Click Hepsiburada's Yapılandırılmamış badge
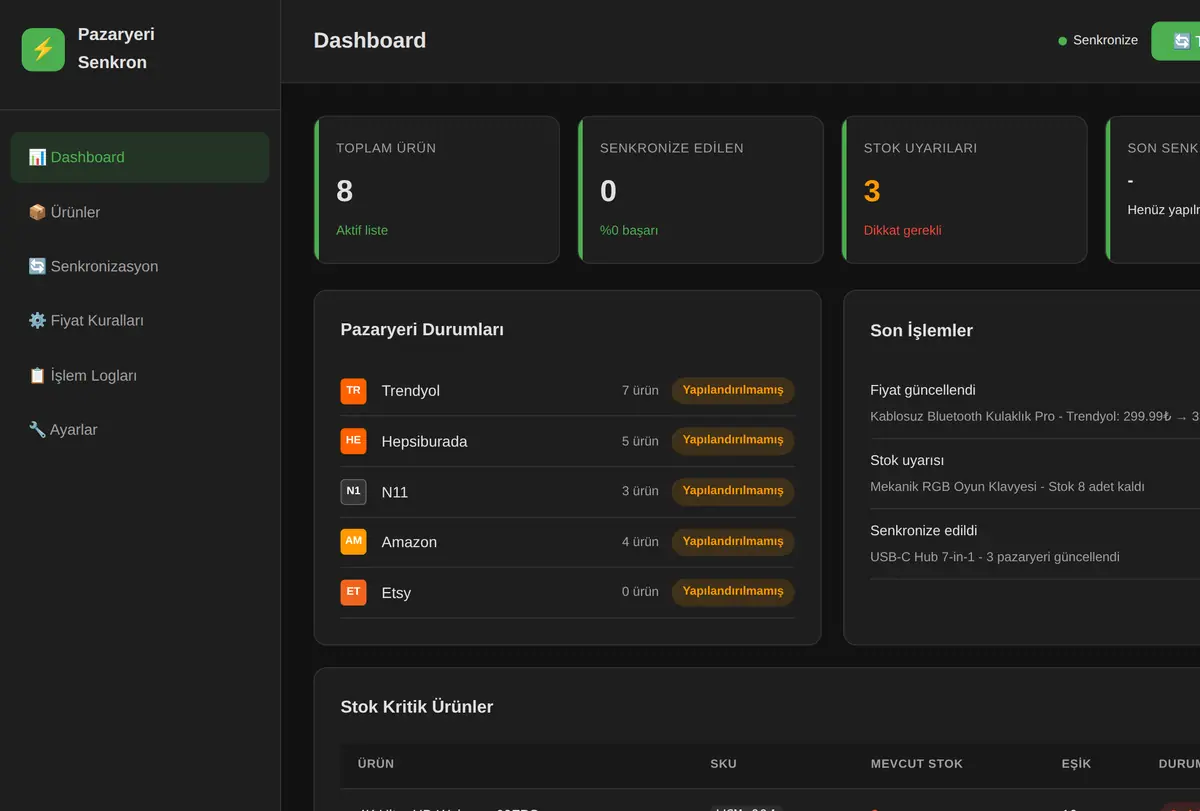 click(x=733, y=440)
